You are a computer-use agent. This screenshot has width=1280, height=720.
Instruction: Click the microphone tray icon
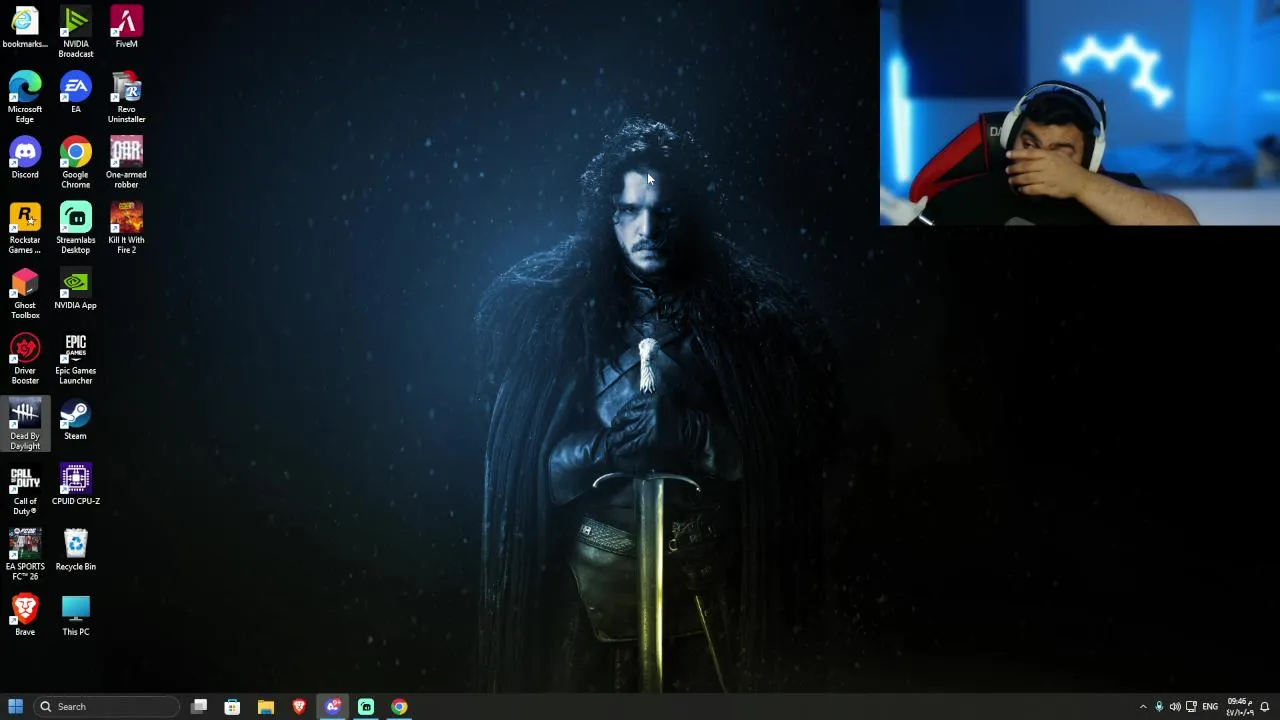click(1159, 707)
